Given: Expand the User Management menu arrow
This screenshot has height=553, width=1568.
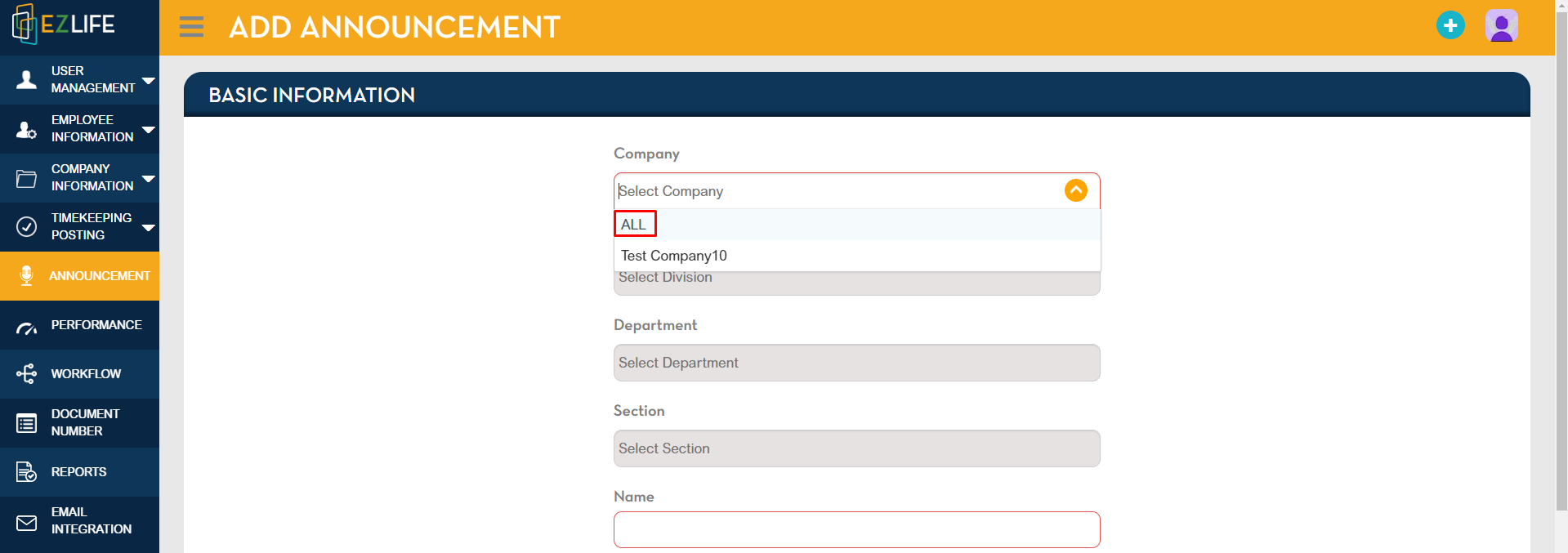Looking at the screenshot, I should tap(149, 80).
